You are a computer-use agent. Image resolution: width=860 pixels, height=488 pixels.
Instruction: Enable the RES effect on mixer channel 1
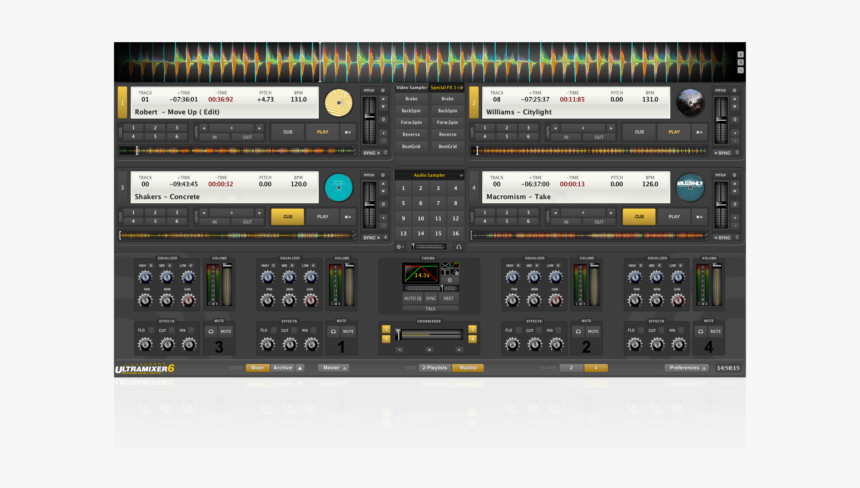pos(314,330)
